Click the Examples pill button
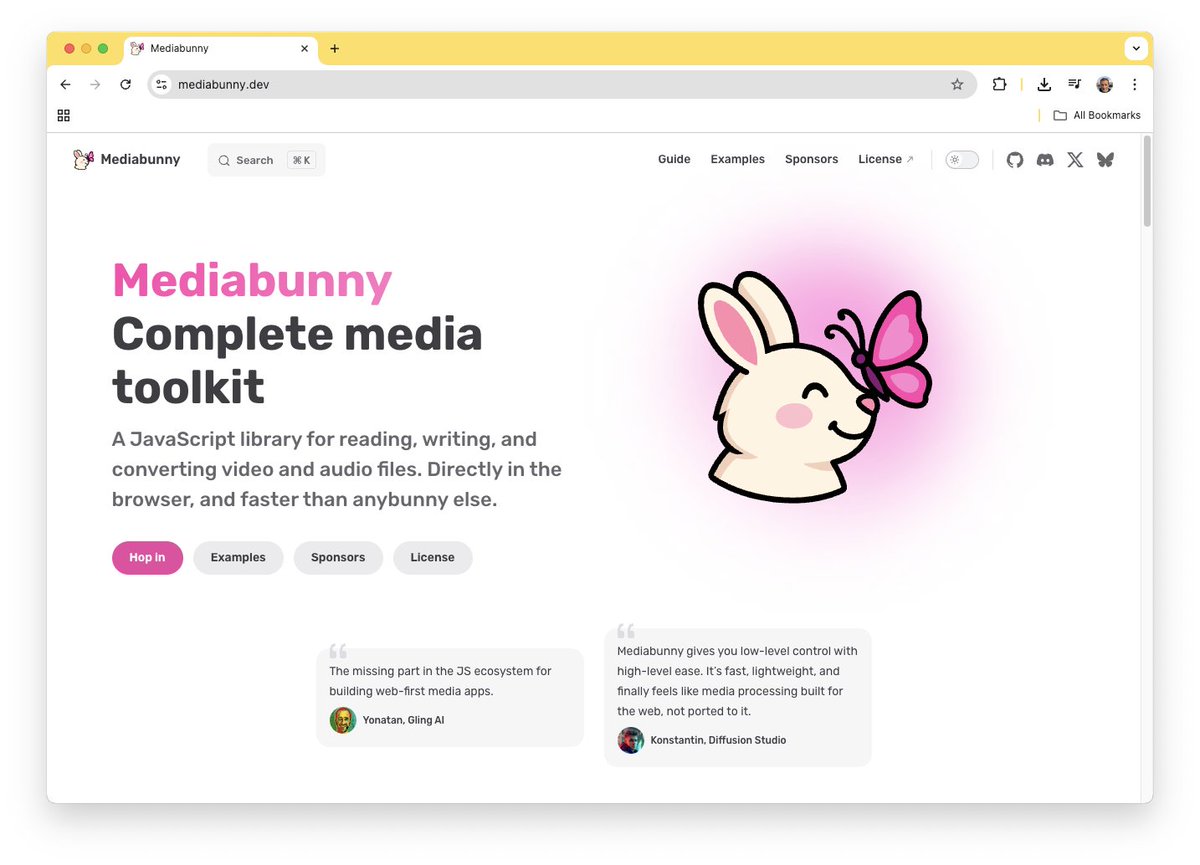The width and height of the screenshot is (1200, 865). pyautogui.click(x=238, y=558)
